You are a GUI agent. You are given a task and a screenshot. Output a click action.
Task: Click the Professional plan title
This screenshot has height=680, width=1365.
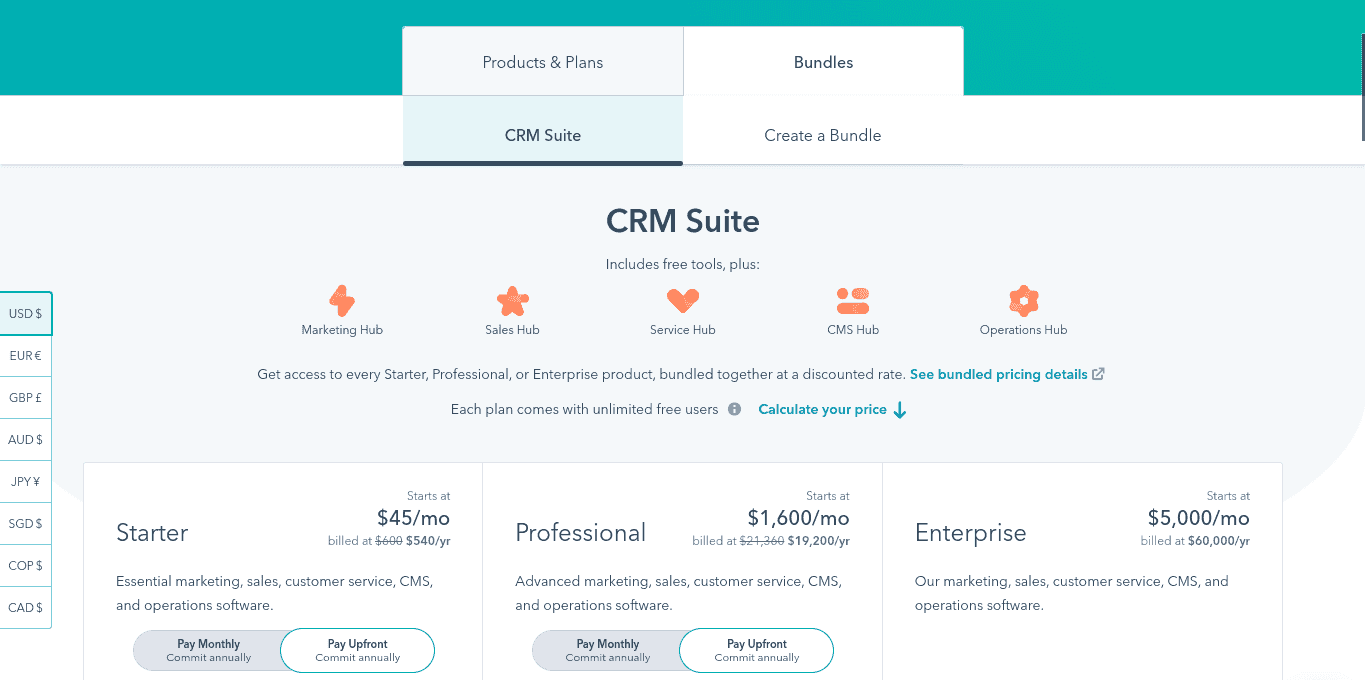pyautogui.click(x=581, y=533)
